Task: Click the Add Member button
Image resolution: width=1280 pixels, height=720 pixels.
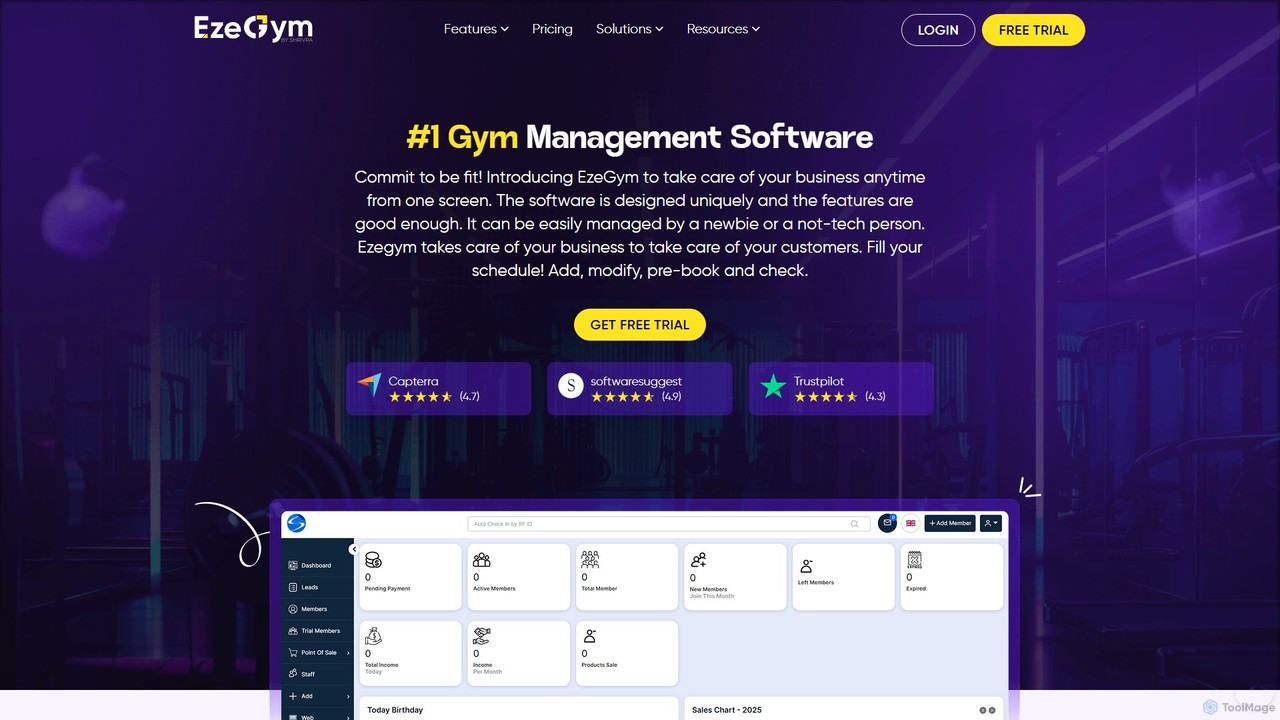Action: 950,523
